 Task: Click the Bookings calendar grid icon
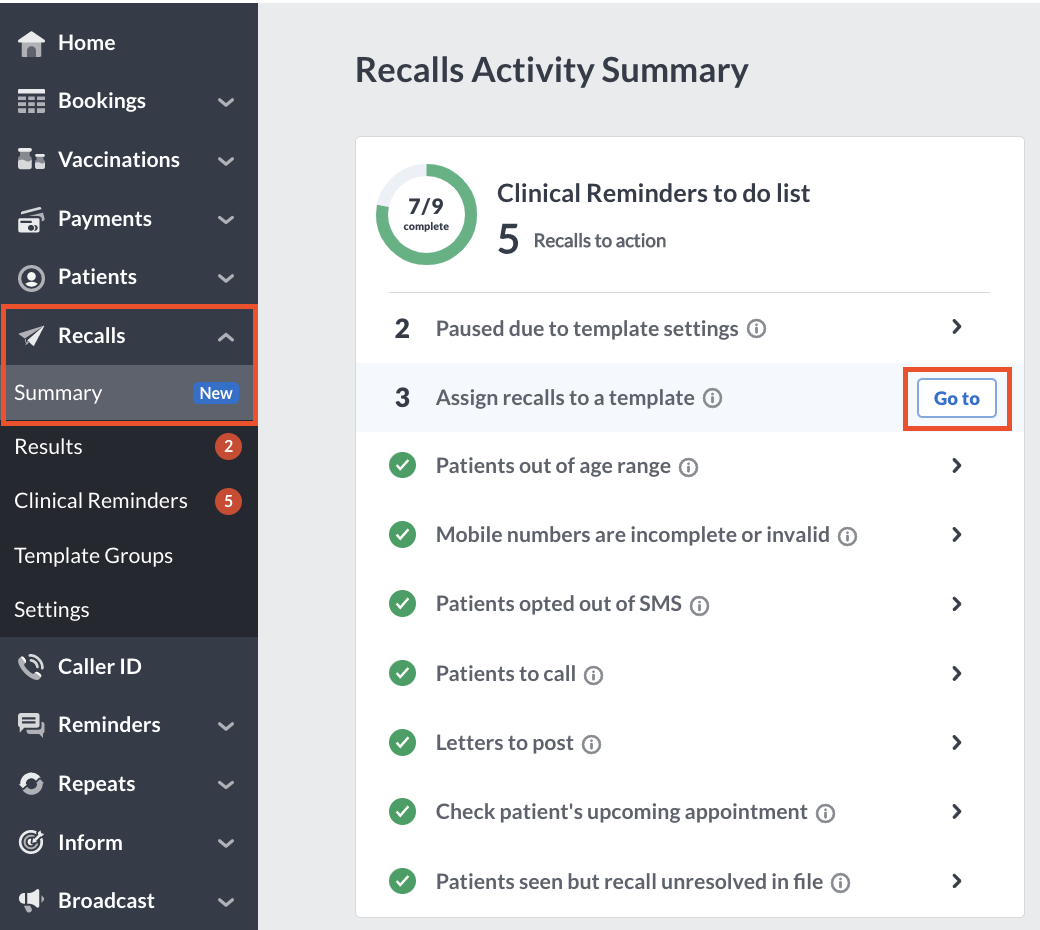tap(31, 101)
